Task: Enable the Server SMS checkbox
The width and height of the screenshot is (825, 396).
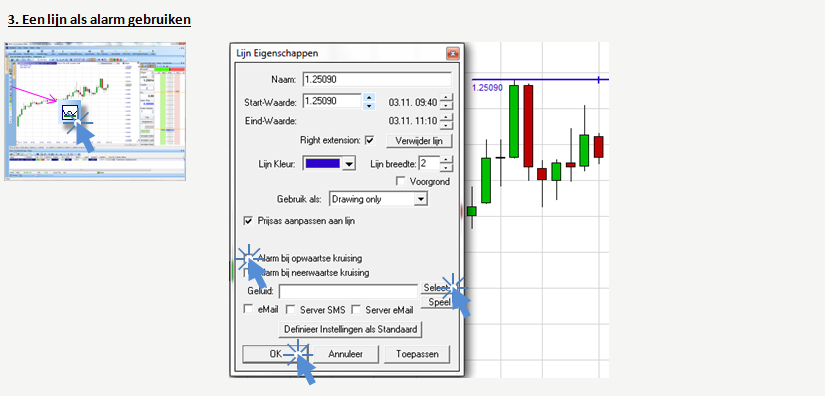Action: coord(290,309)
